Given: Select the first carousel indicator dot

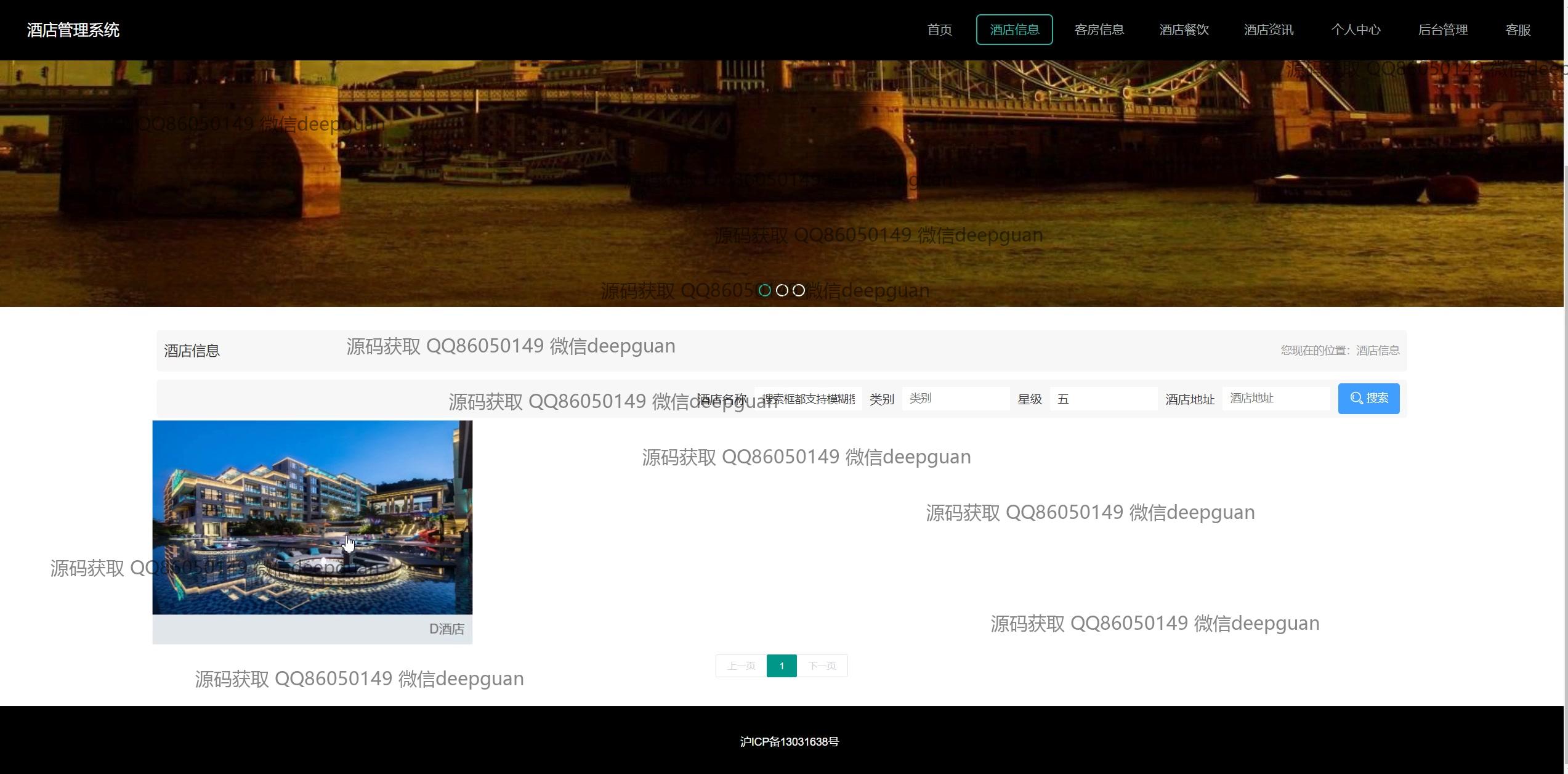Looking at the screenshot, I should click(x=764, y=290).
